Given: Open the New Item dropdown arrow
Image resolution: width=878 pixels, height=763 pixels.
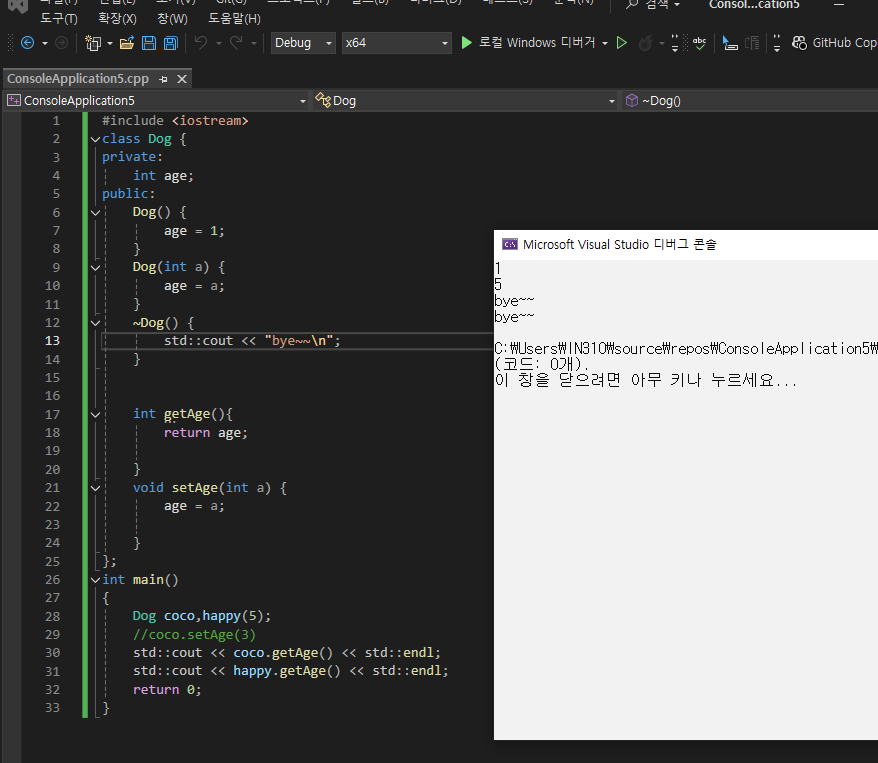Looking at the screenshot, I should click(110, 43).
